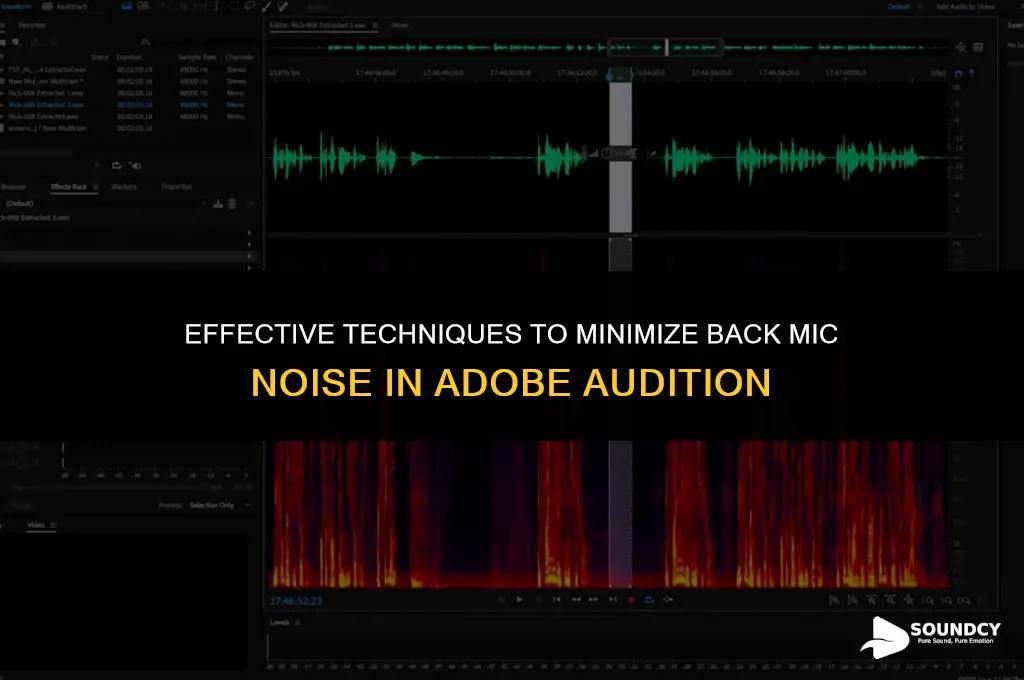Select the Paintbrush Selection tool

(266, 6)
